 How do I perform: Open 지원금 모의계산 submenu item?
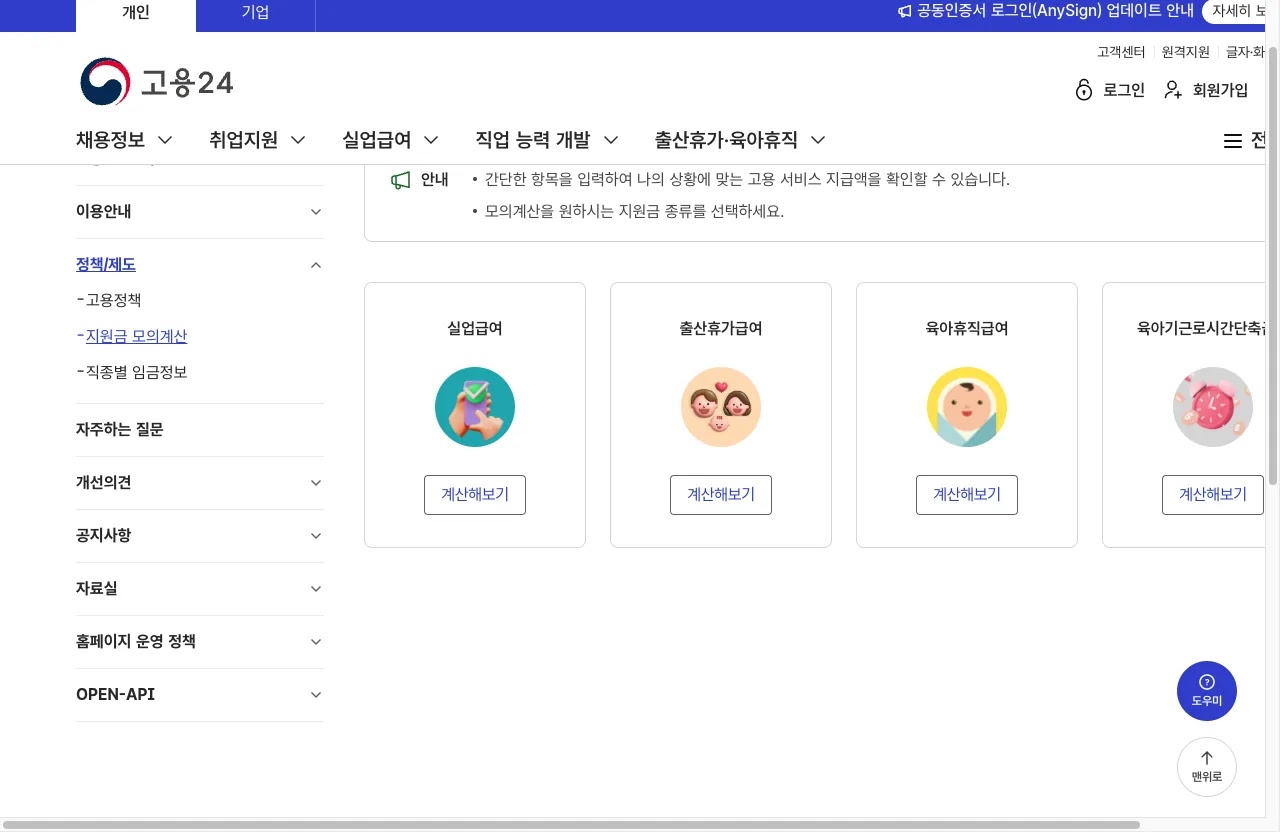click(136, 336)
